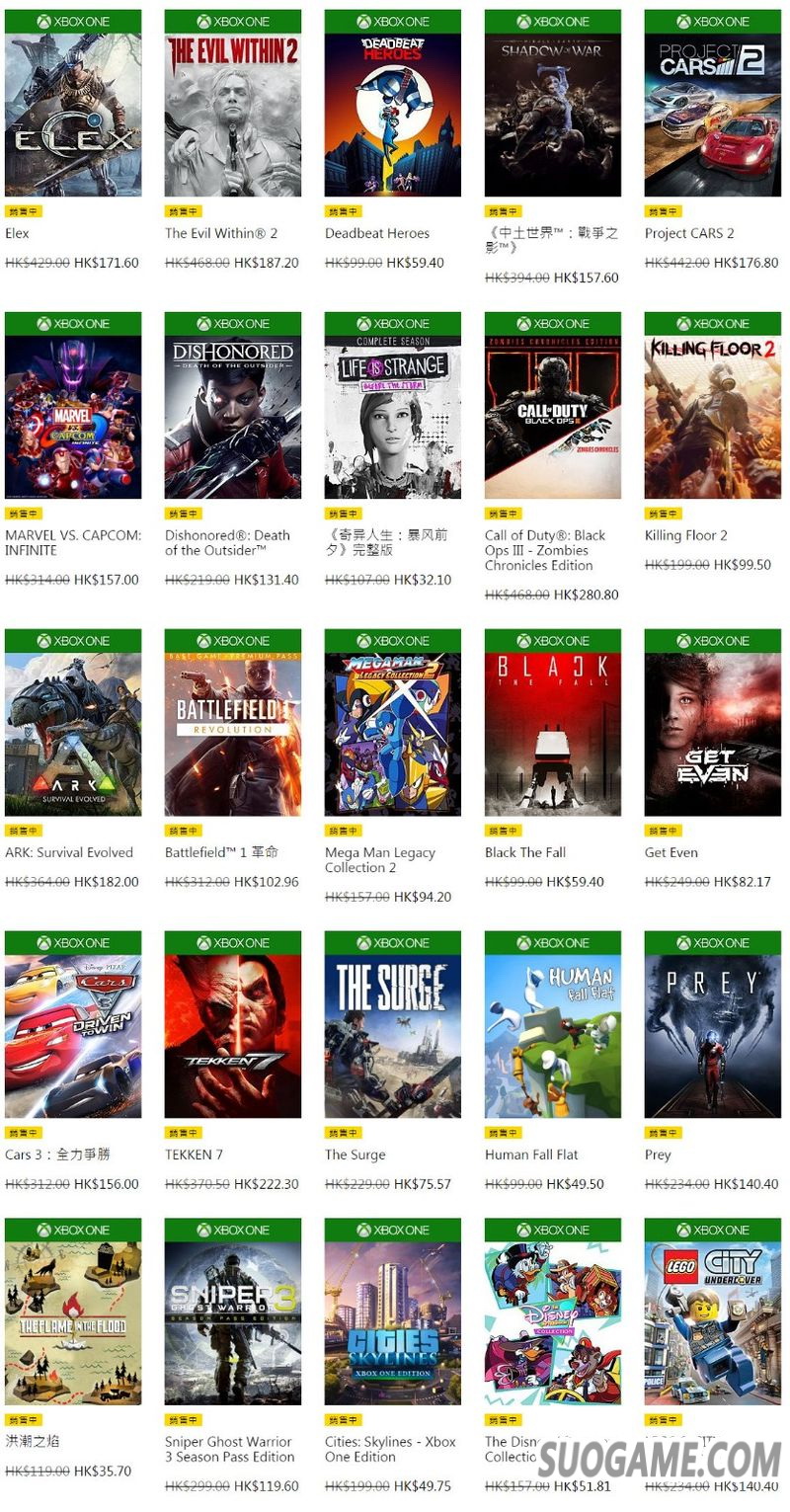Open the Cars 3 Driven to Win cover
The width and height of the screenshot is (790, 1512).
click(73, 1025)
